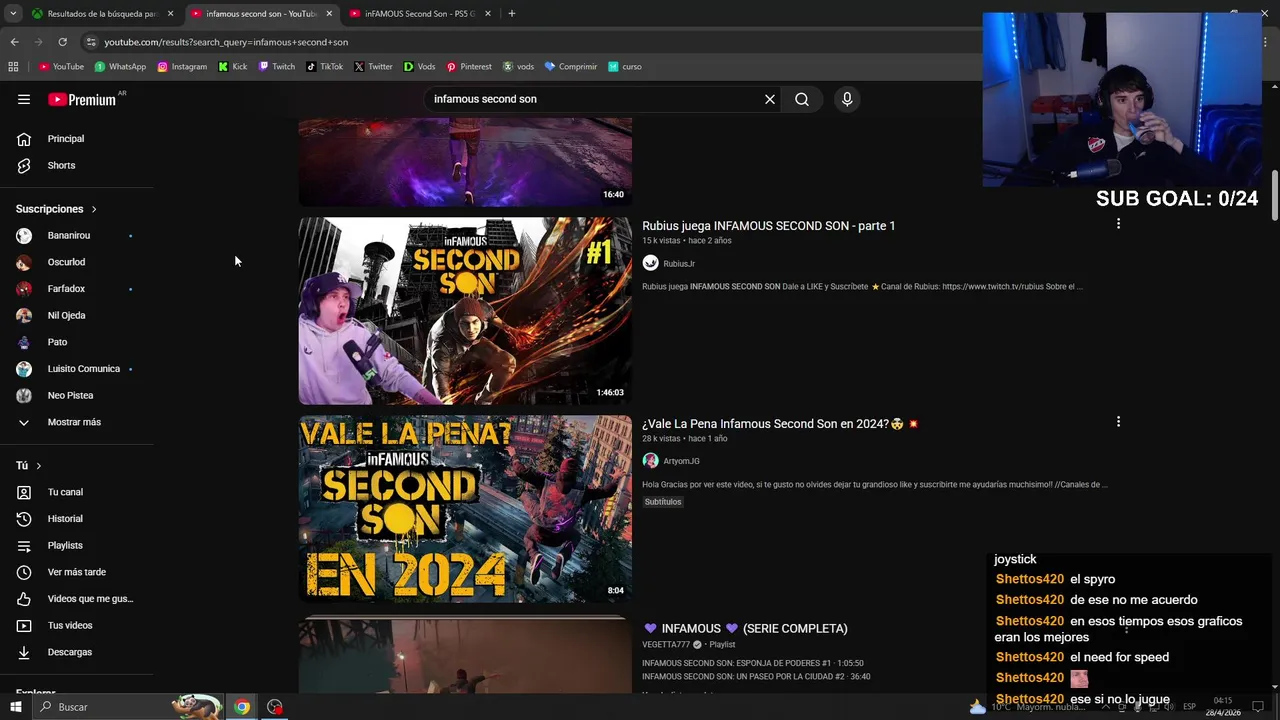The height and width of the screenshot is (720, 1280).
Task: Open the Chrome apps grid shortcut
Action: [13, 67]
